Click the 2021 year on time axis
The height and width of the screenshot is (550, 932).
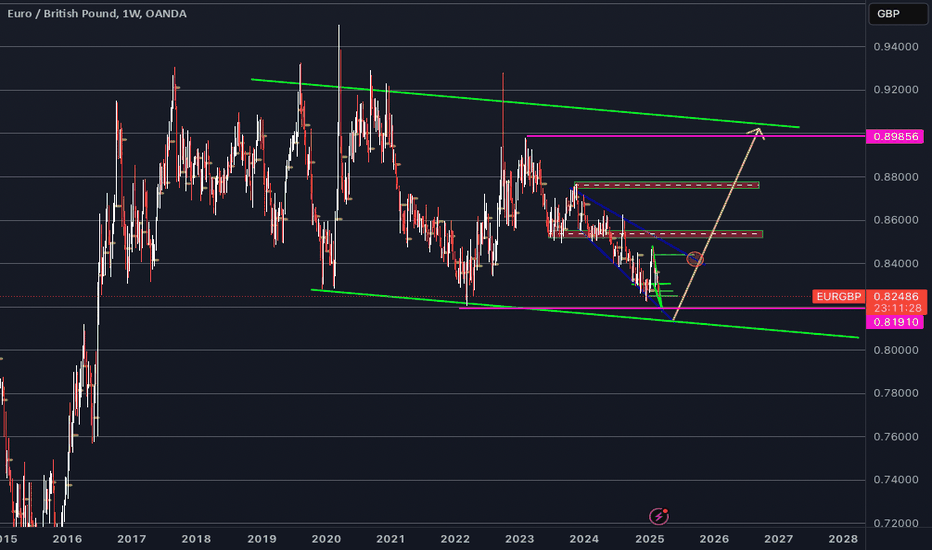391,539
